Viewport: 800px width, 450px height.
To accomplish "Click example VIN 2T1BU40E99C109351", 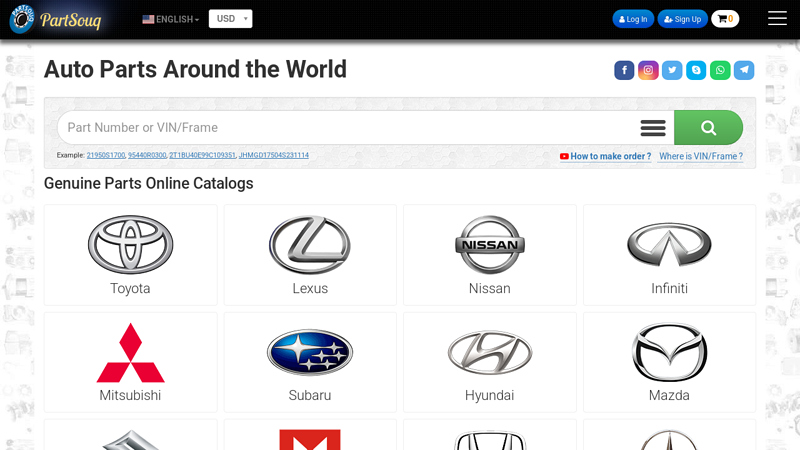I will tap(202, 155).
